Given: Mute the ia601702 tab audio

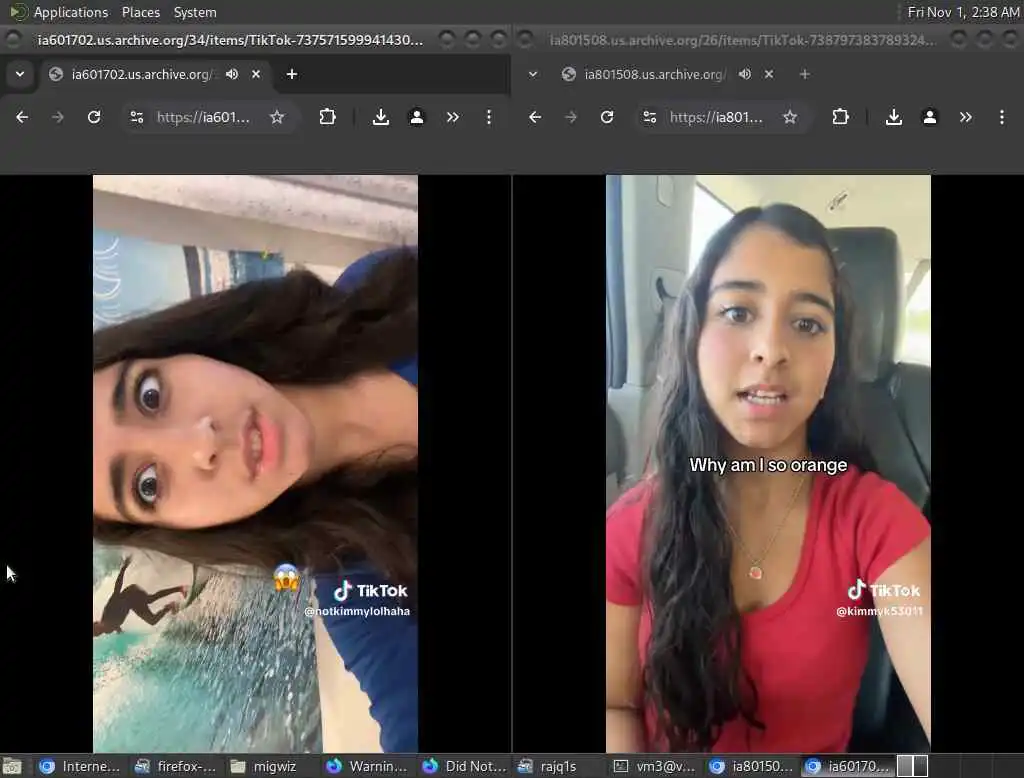Looking at the screenshot, I should (232, 74).
